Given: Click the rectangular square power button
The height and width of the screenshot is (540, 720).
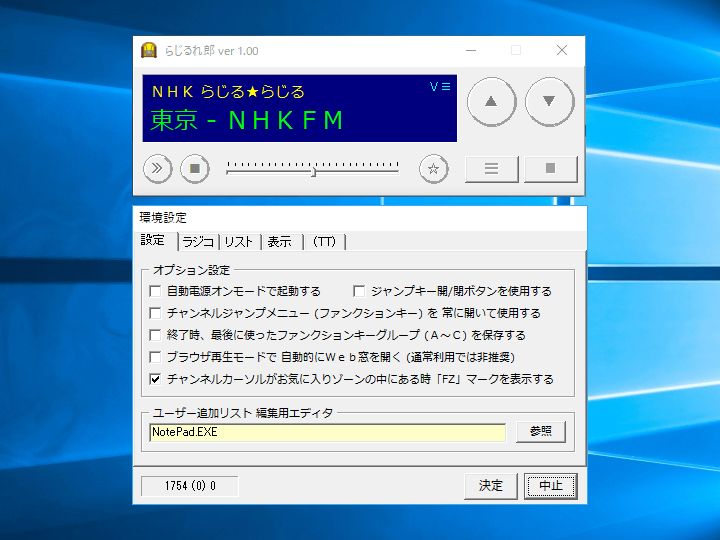Looking at the screenshot, I should pos(551,169).
